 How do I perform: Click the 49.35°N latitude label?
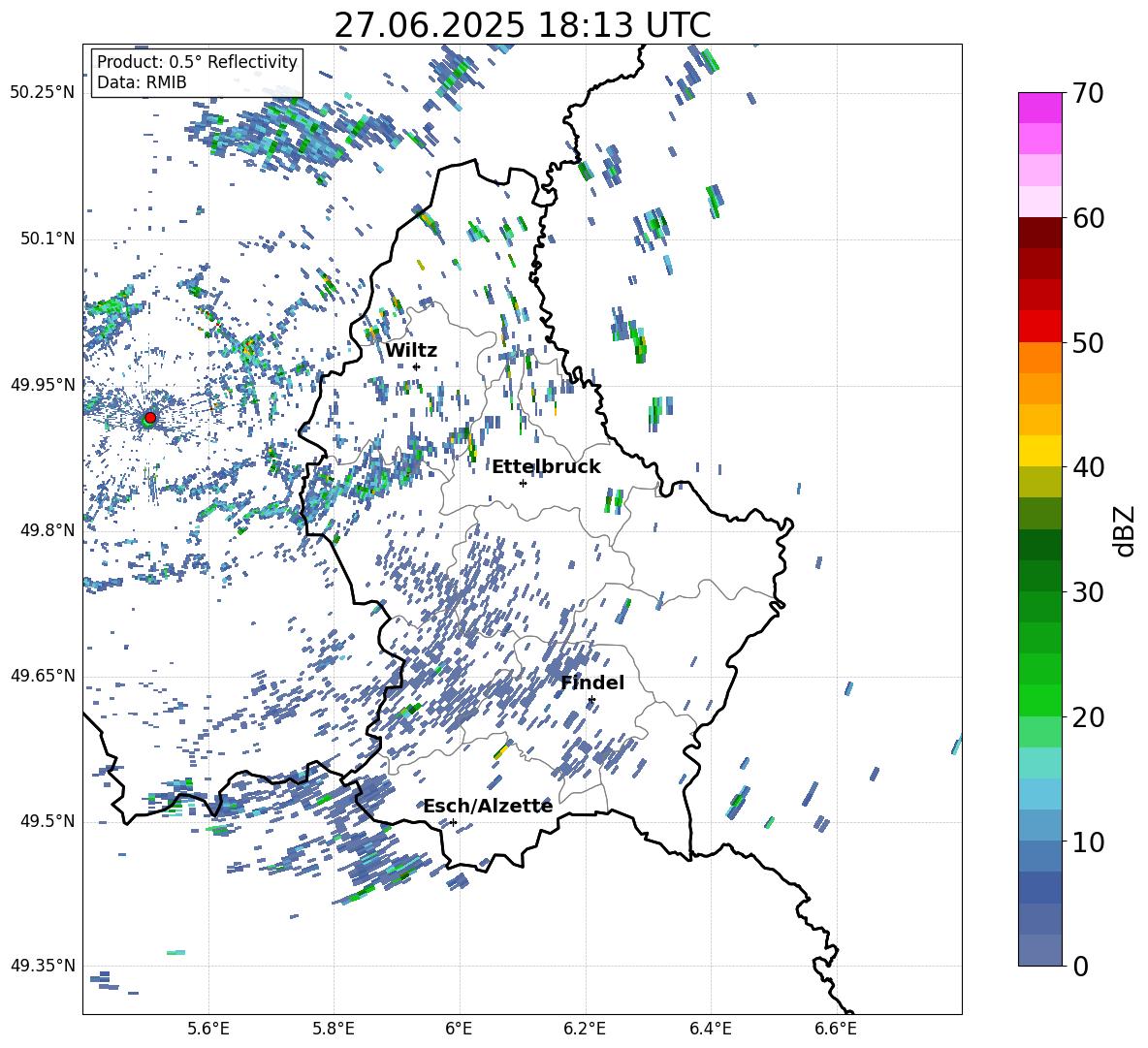tap(43, 966)
